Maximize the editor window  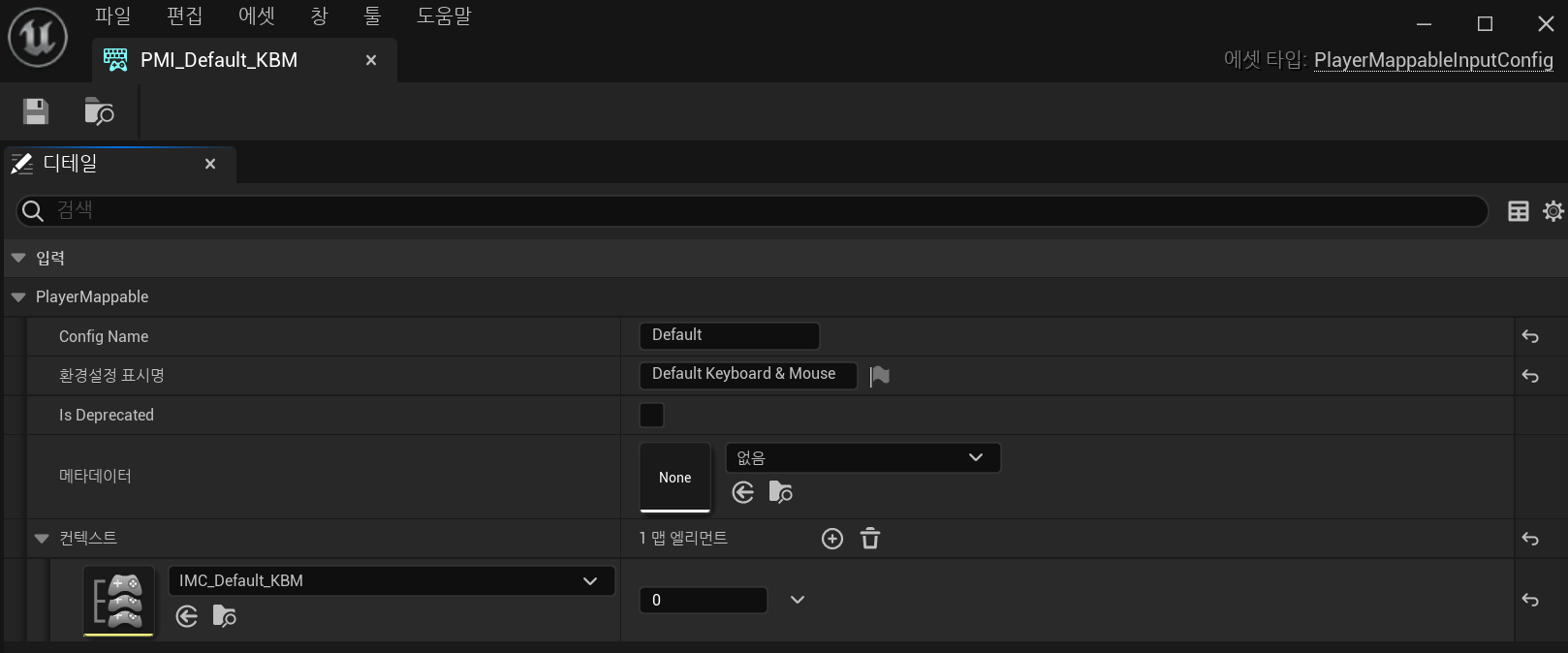[1485, 23]
